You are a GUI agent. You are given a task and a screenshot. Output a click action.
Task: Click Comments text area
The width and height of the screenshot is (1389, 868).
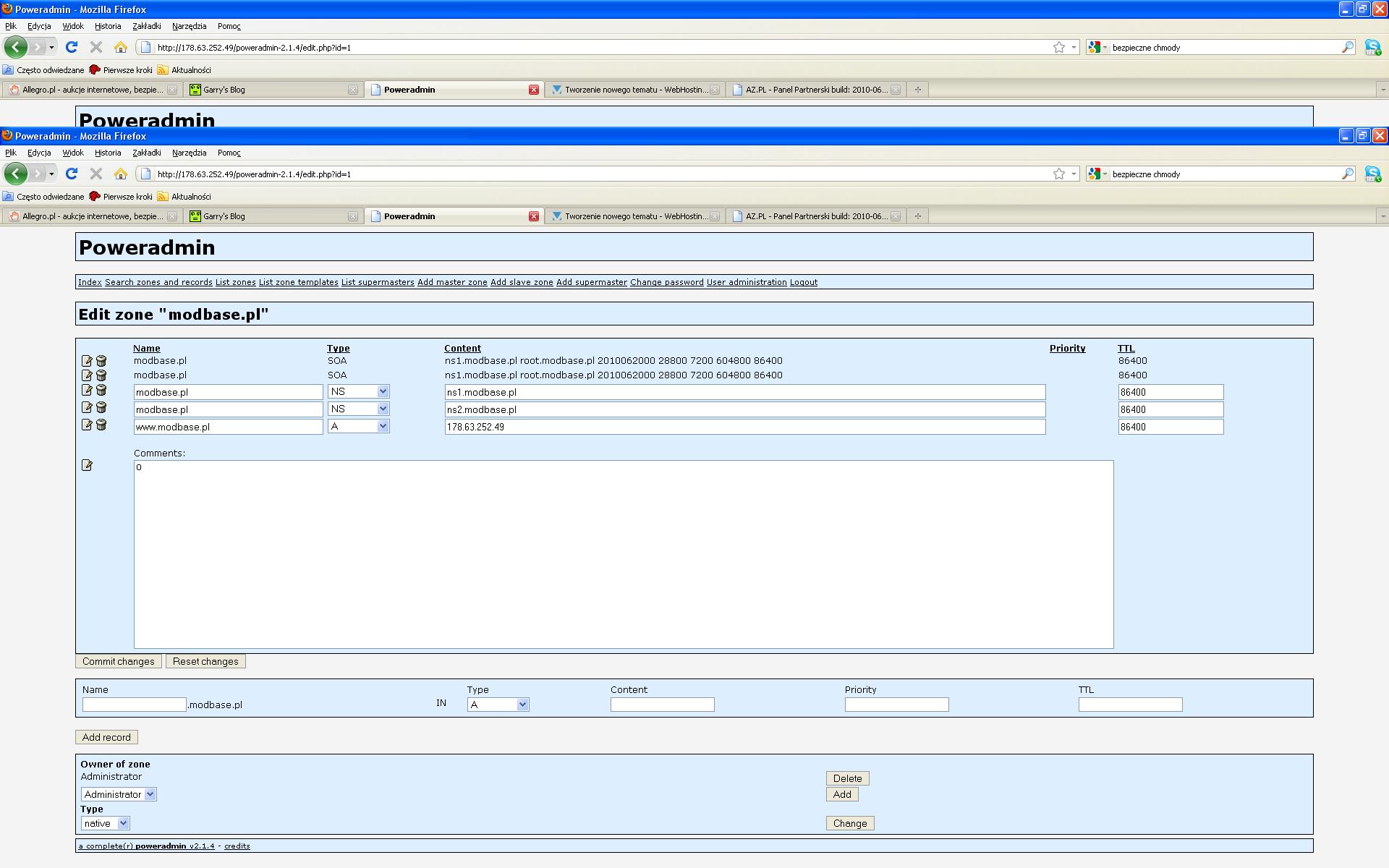coord(624,554)
